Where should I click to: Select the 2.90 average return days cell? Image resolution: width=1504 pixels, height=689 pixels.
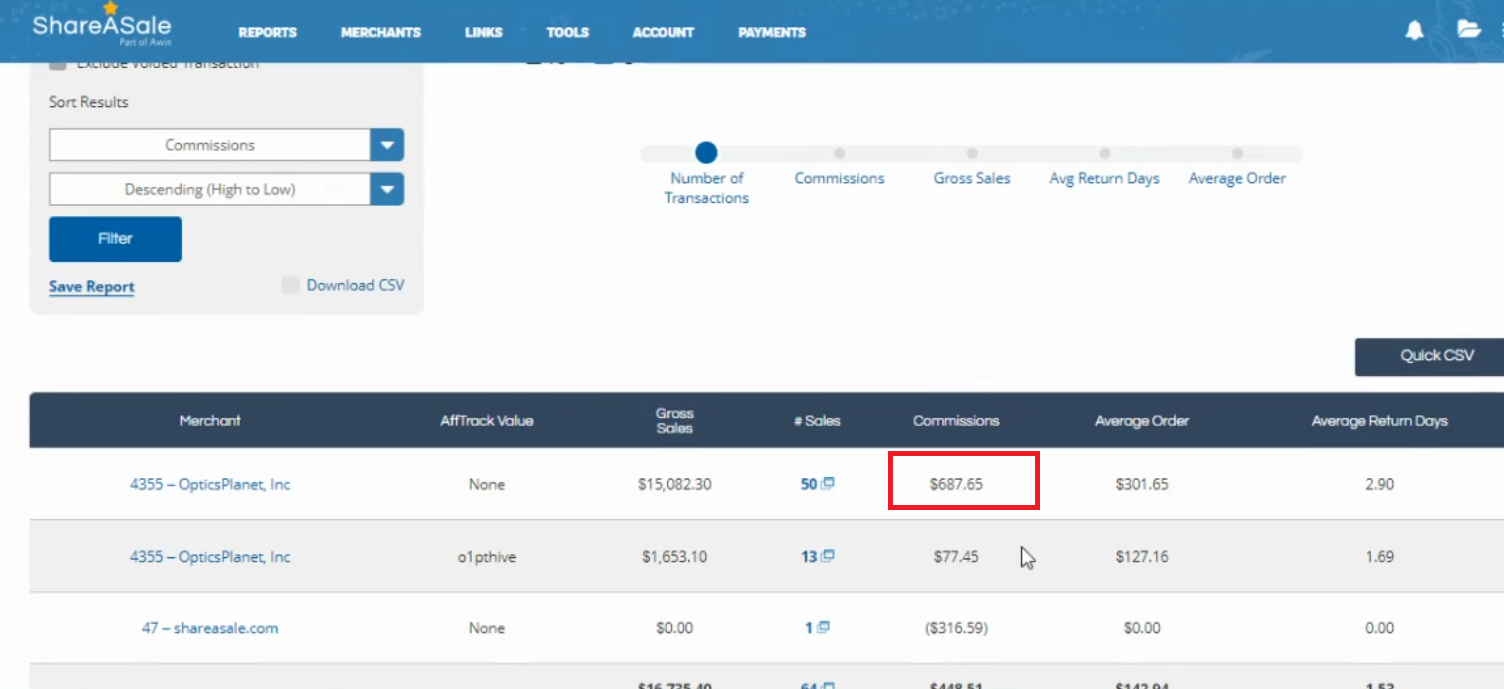click(1380, 484)
